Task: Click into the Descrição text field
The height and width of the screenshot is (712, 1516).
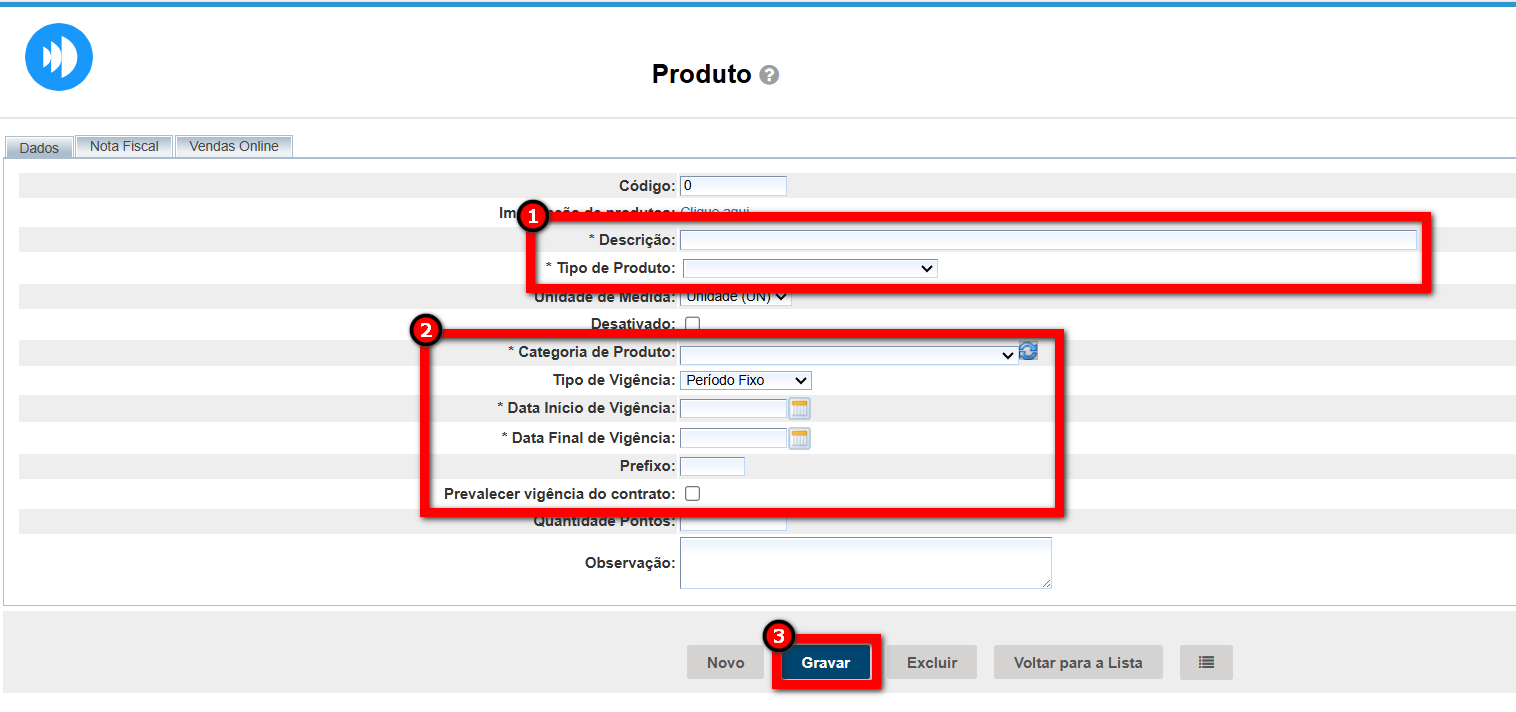Action: point(1047,240)
